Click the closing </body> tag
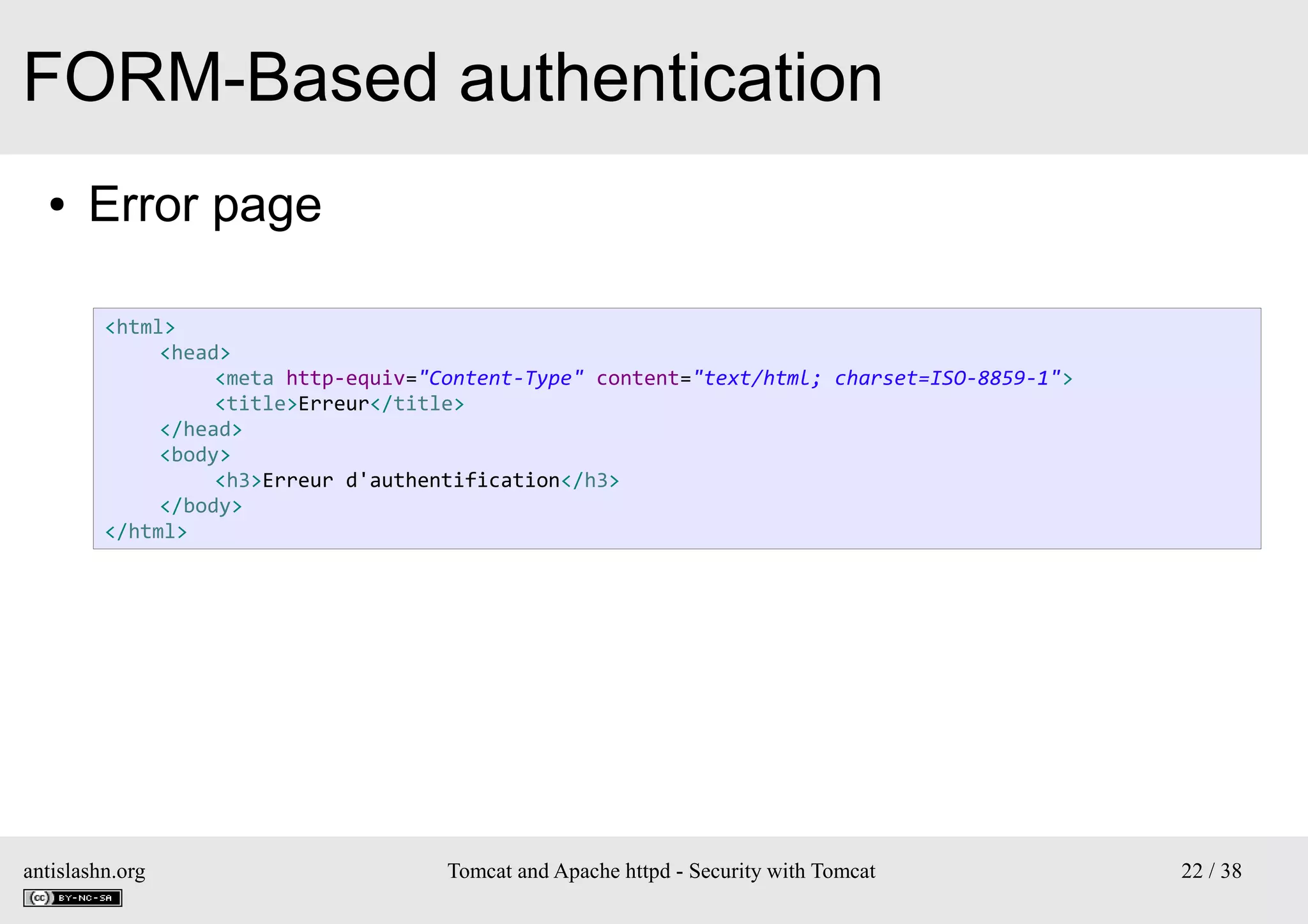 pyautogui.click(x=201, y=506)
